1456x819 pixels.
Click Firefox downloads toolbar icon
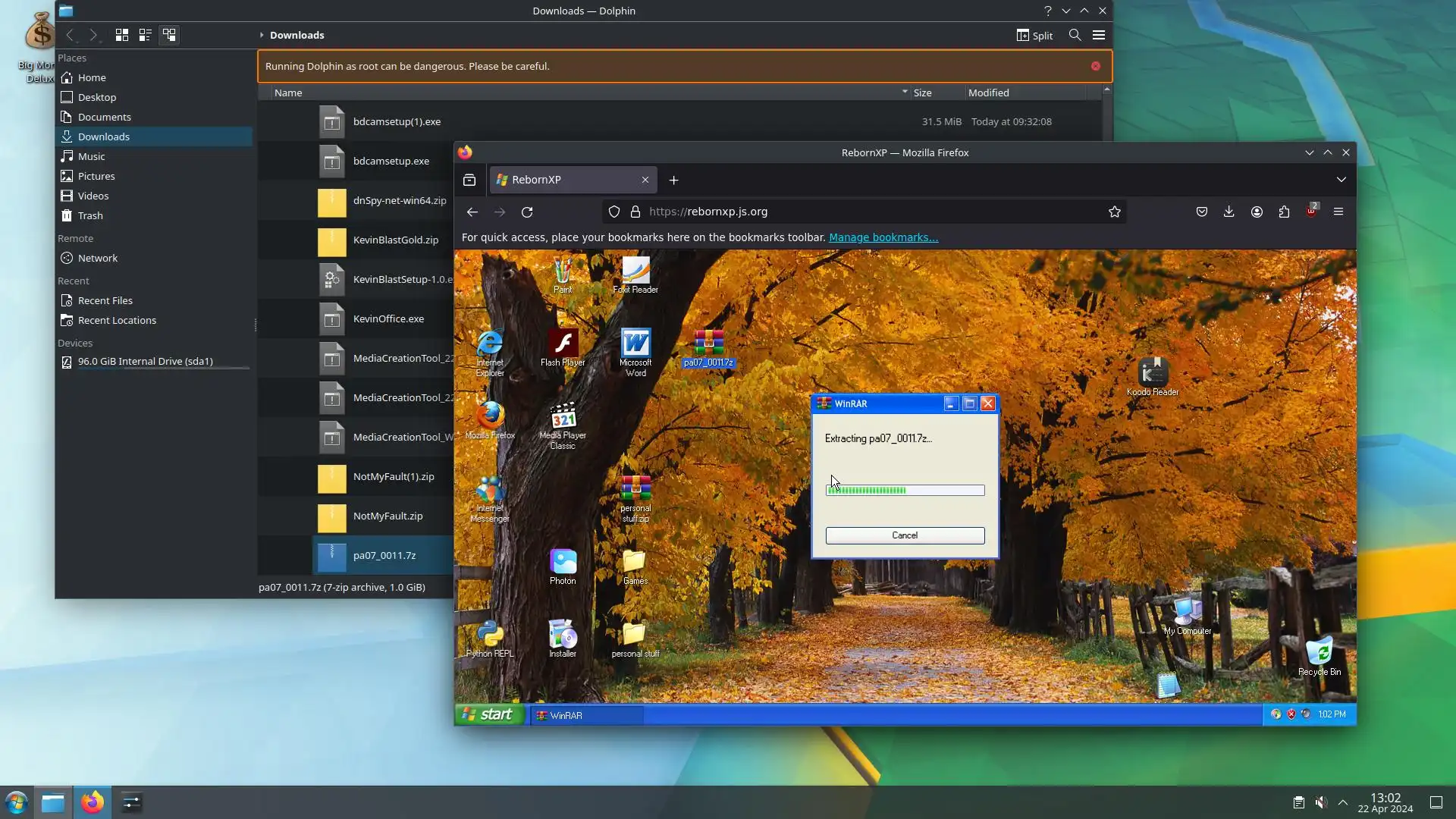(1229, 212)
